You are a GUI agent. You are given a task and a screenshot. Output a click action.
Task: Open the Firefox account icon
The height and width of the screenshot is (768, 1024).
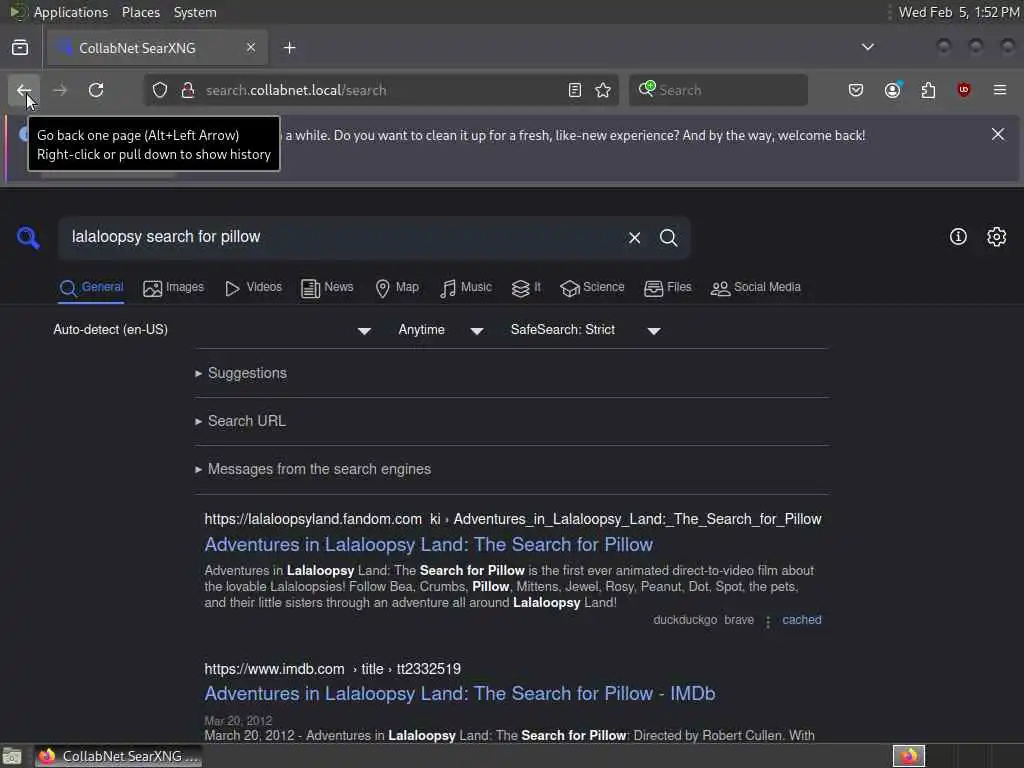(x=893, y=90)
